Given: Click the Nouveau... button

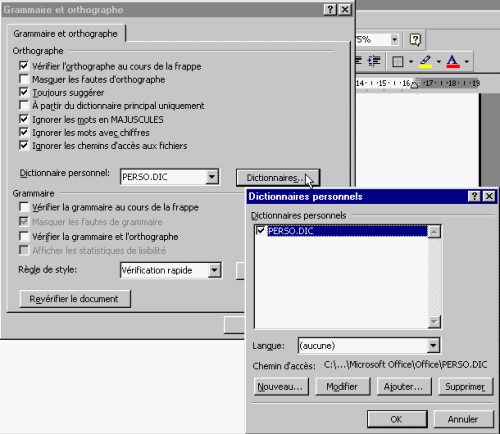Looking at the screenshot, I should [281, 387].
